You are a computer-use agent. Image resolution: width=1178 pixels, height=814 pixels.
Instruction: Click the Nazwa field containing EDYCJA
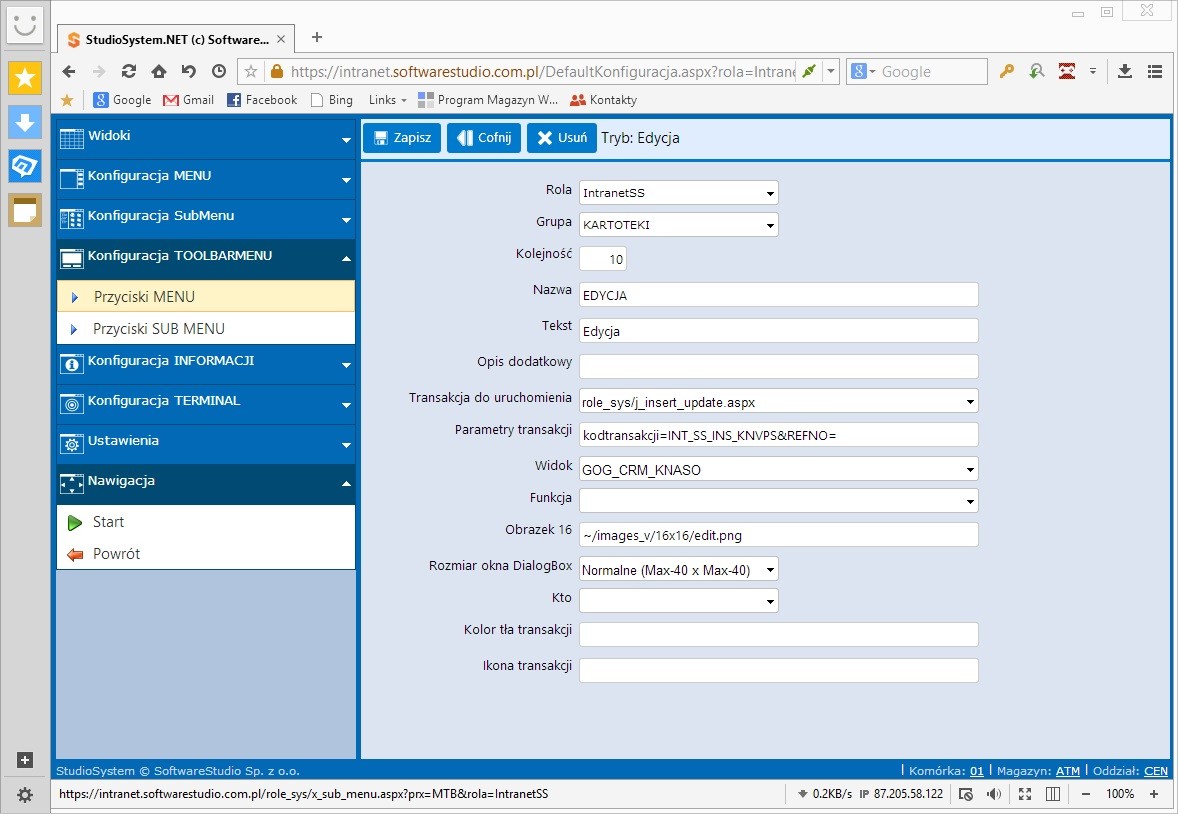pos(778,295)
